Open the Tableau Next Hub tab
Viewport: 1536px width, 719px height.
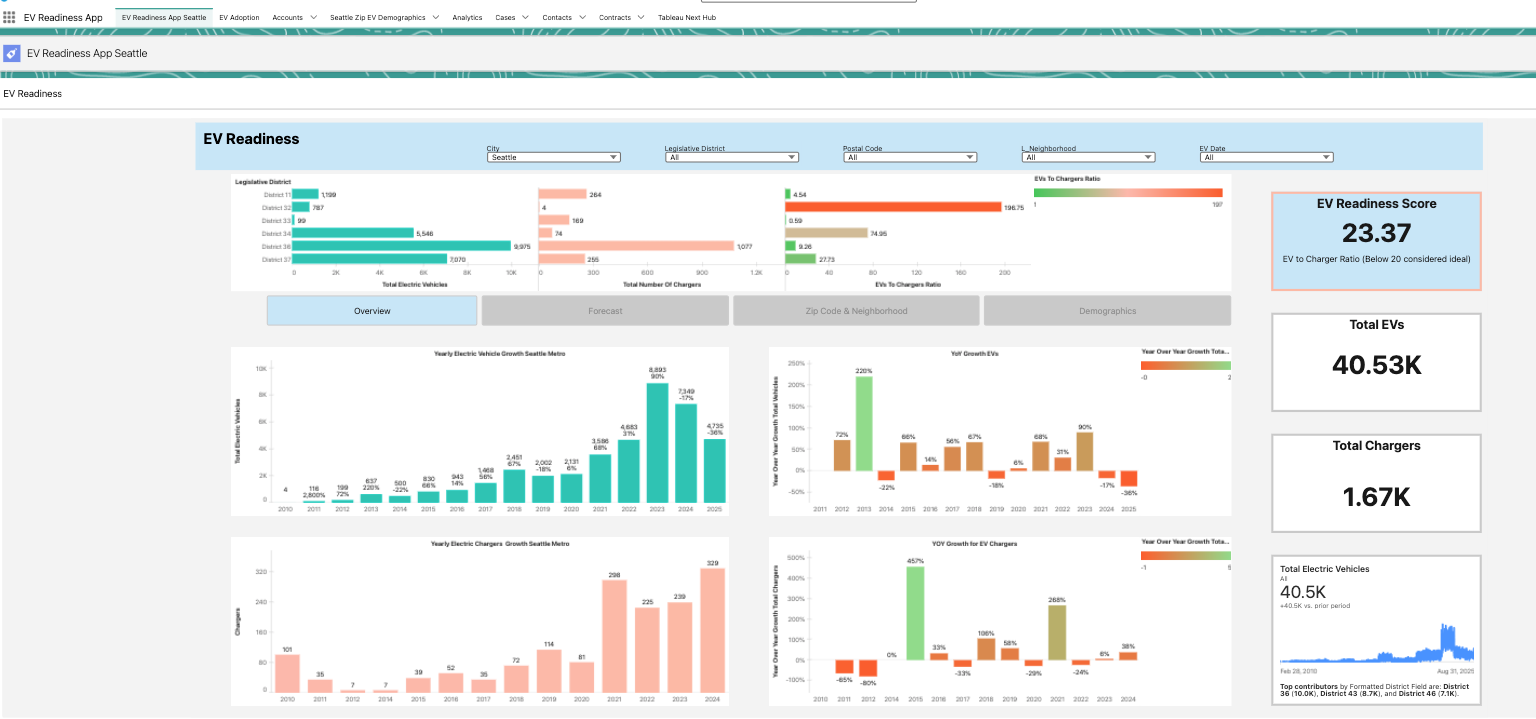tap(687, 17)
